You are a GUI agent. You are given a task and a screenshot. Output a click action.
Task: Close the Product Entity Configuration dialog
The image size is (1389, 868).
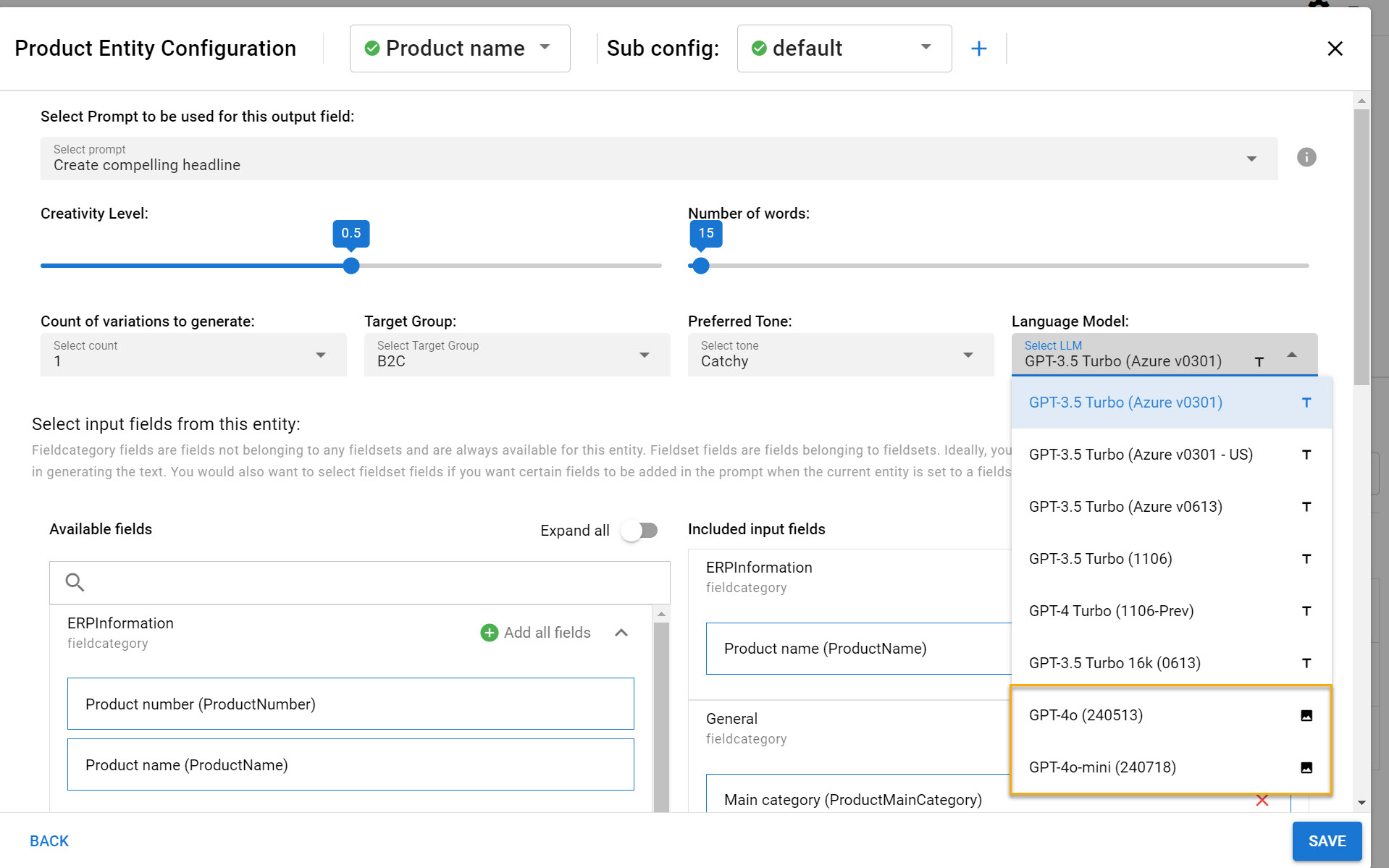[1335, 49]
